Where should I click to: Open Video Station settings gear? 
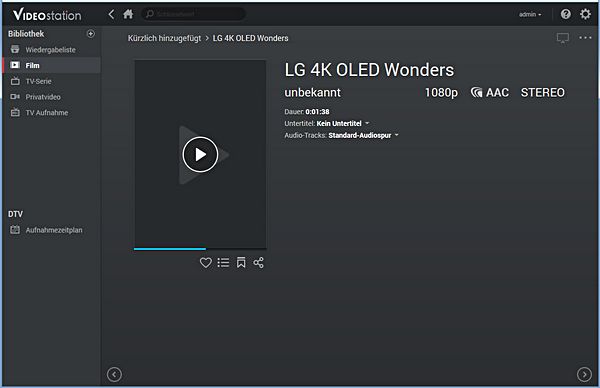click(585, 14)
